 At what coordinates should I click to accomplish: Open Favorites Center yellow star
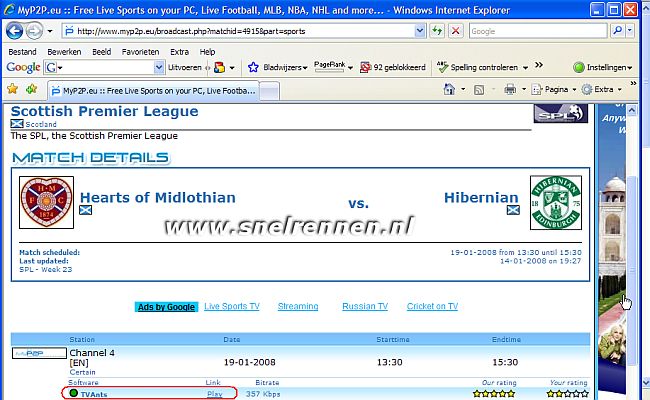12,89
